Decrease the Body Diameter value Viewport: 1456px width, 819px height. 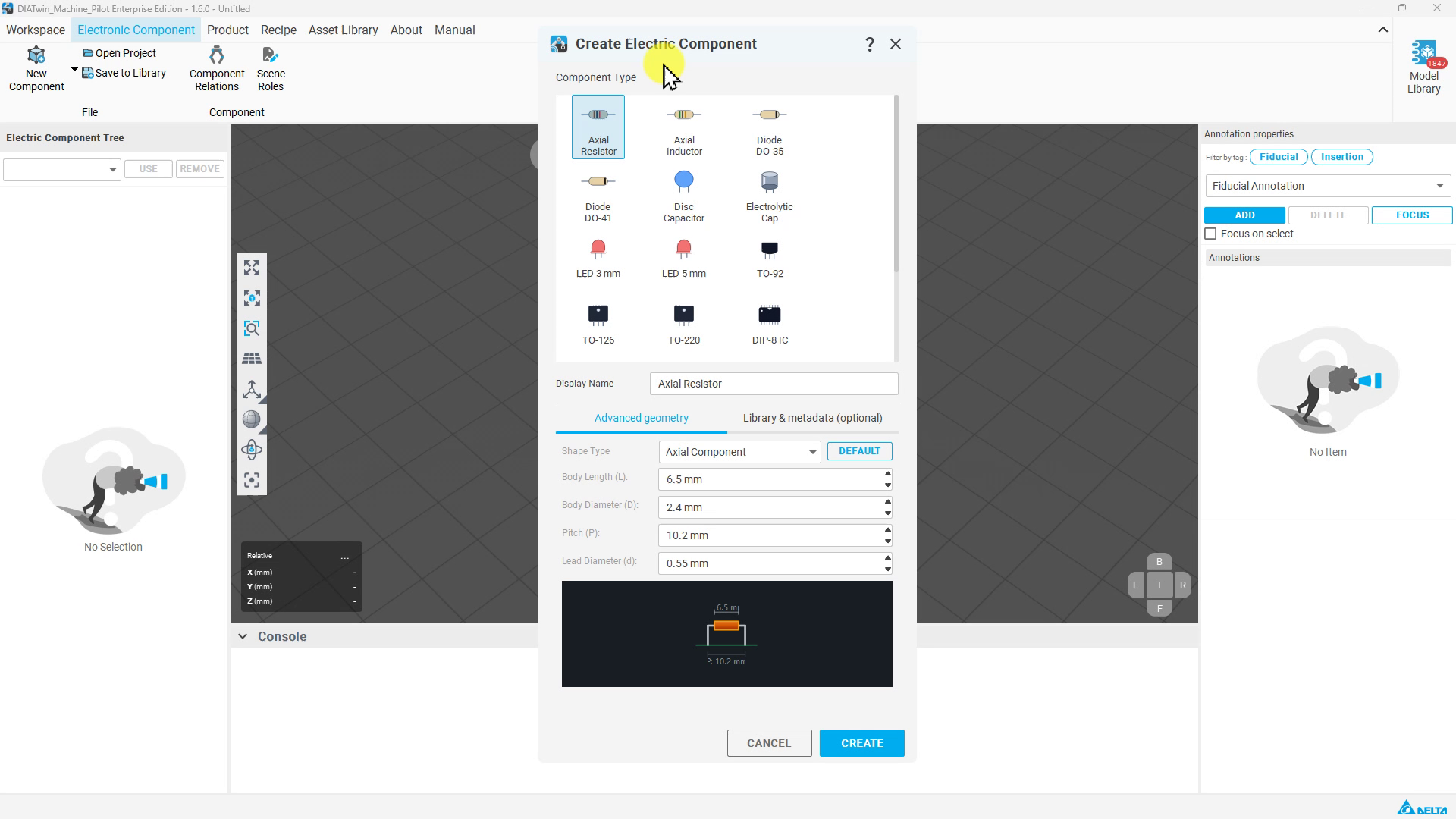tap(888, 513)
